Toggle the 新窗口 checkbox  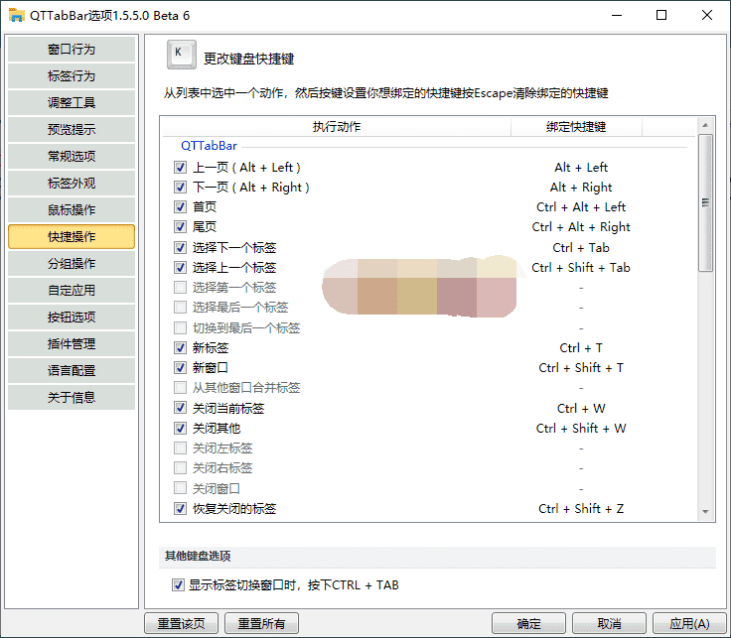point(180,368)
